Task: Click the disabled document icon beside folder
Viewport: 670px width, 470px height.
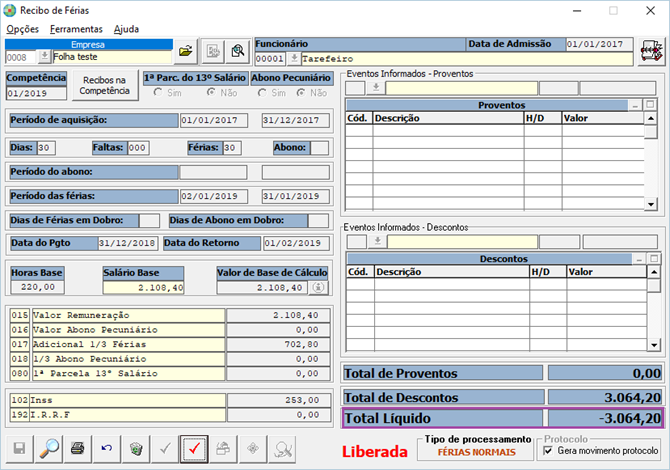Action: pos(213,52)
